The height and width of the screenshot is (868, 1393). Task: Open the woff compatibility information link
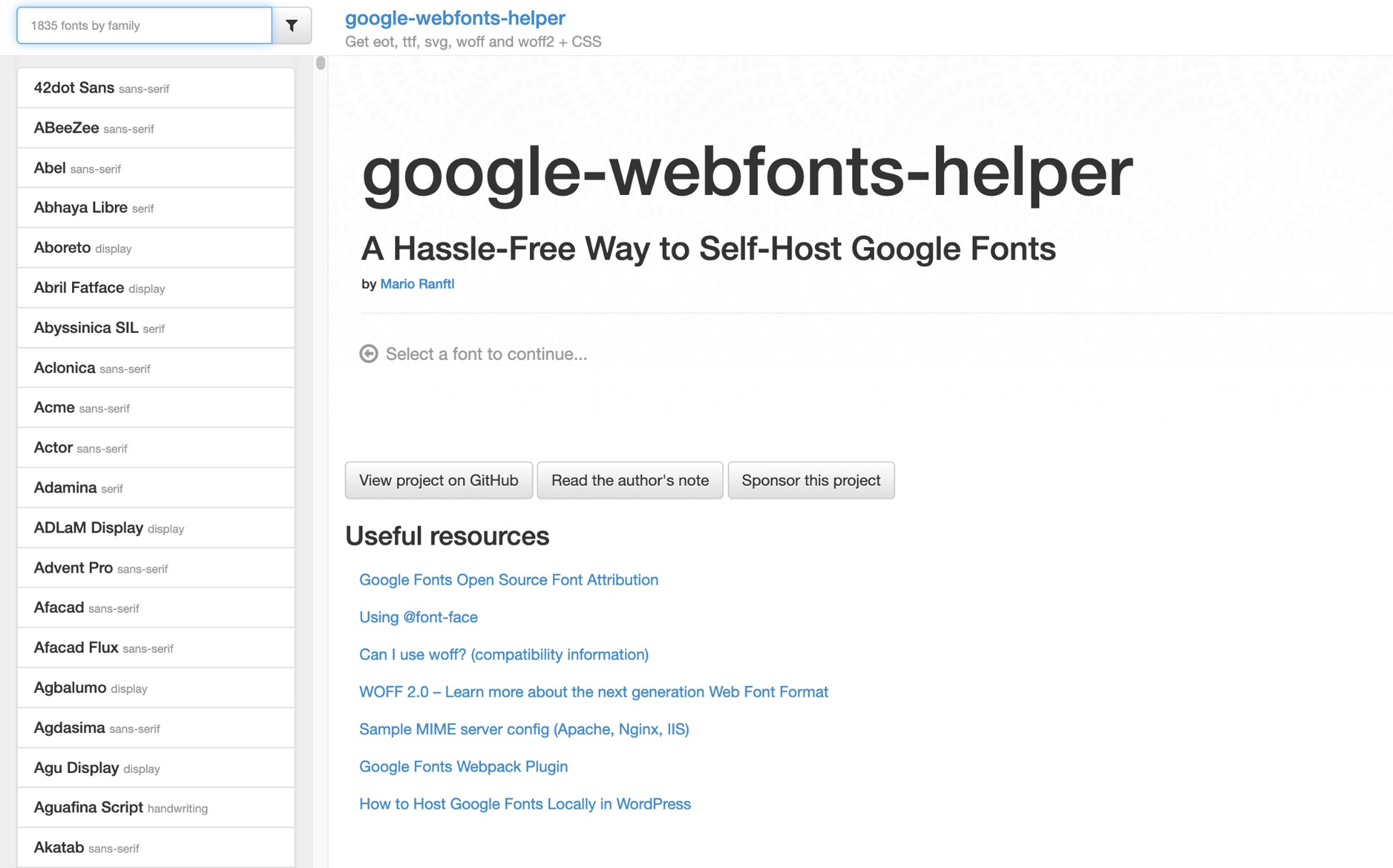(504, 654)
